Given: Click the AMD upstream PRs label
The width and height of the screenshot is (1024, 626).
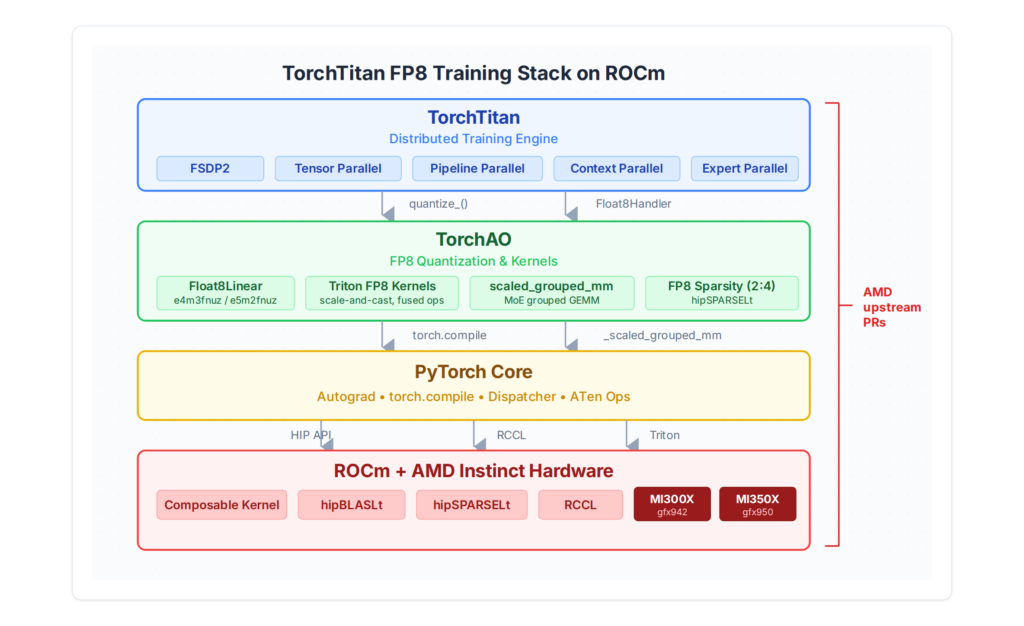Looking at the screenshot, I should pyautogui.click(x=891, y=307).
